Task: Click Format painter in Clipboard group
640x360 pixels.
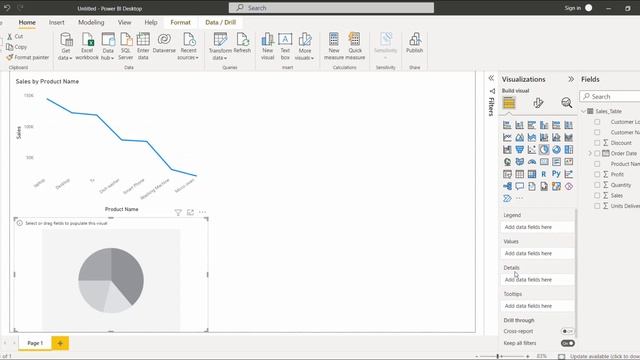Action: 28,58
